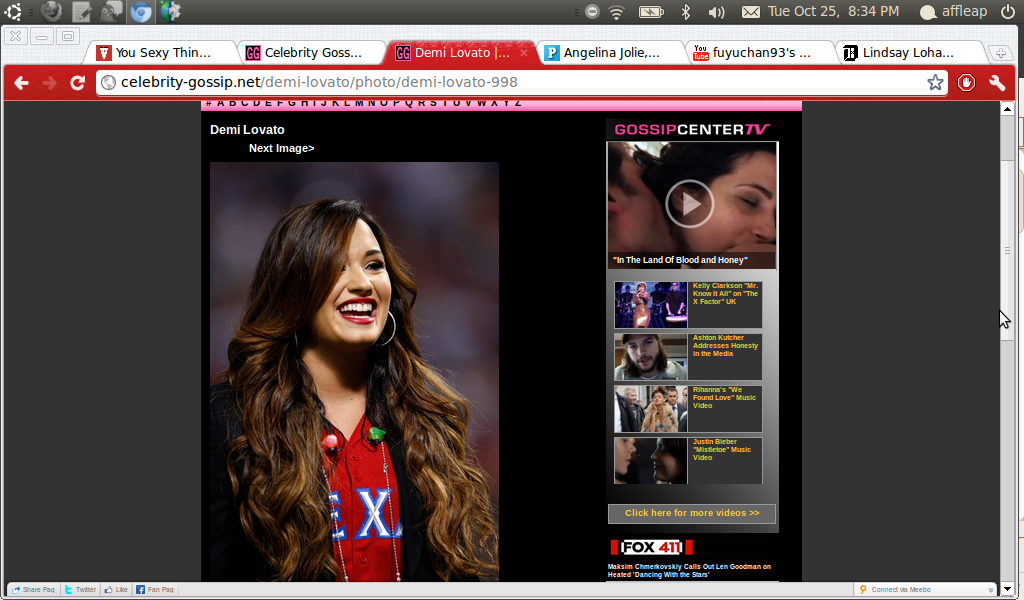Click the Next Image link

point(281,148)
